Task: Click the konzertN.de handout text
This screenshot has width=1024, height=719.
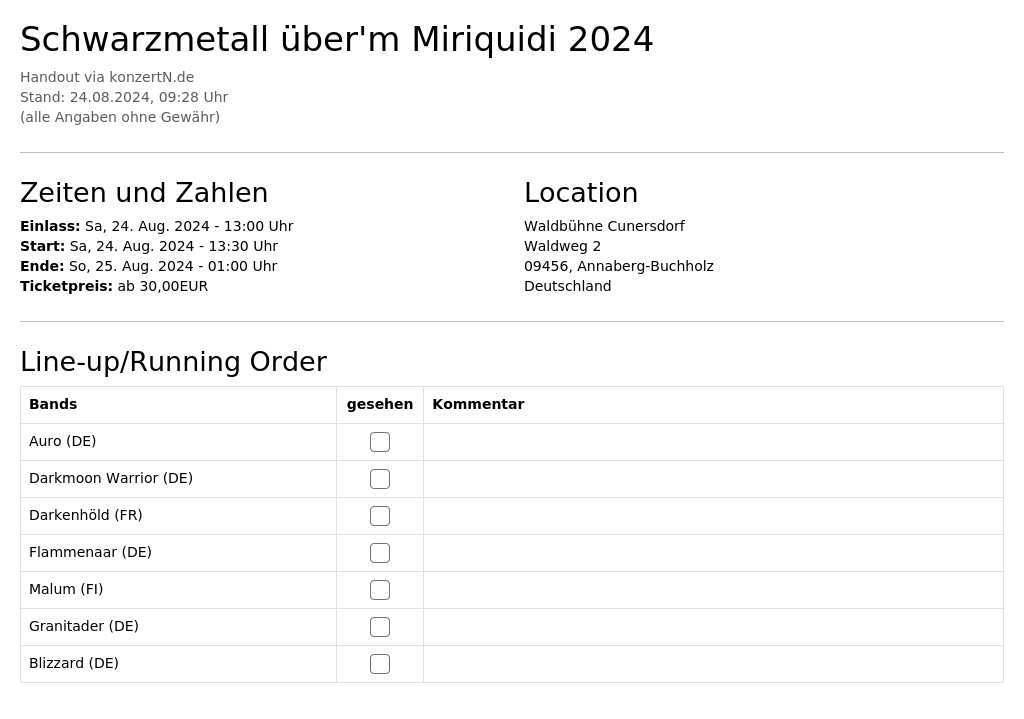Action: (107, 77)
